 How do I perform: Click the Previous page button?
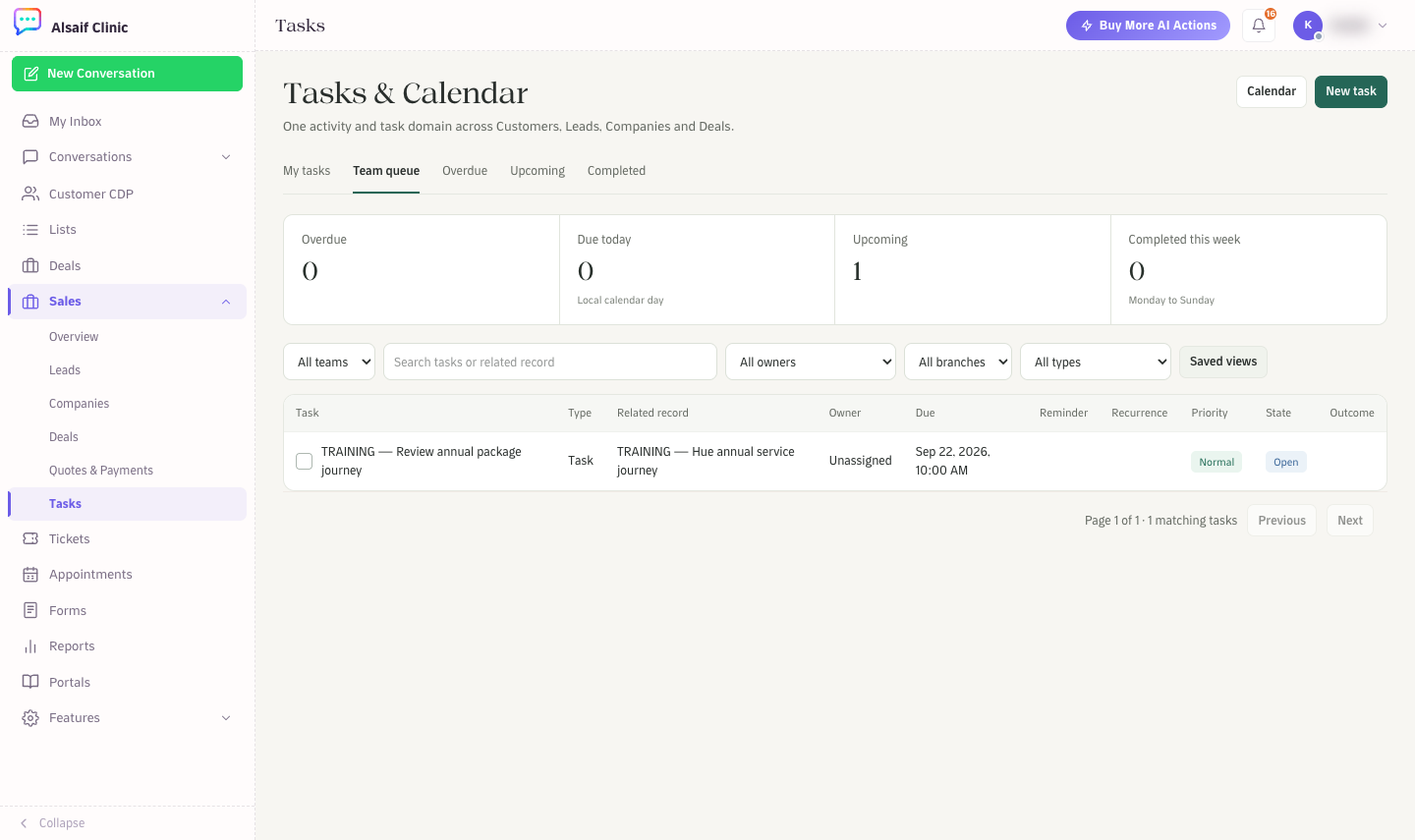click(x=1281, y=521)
